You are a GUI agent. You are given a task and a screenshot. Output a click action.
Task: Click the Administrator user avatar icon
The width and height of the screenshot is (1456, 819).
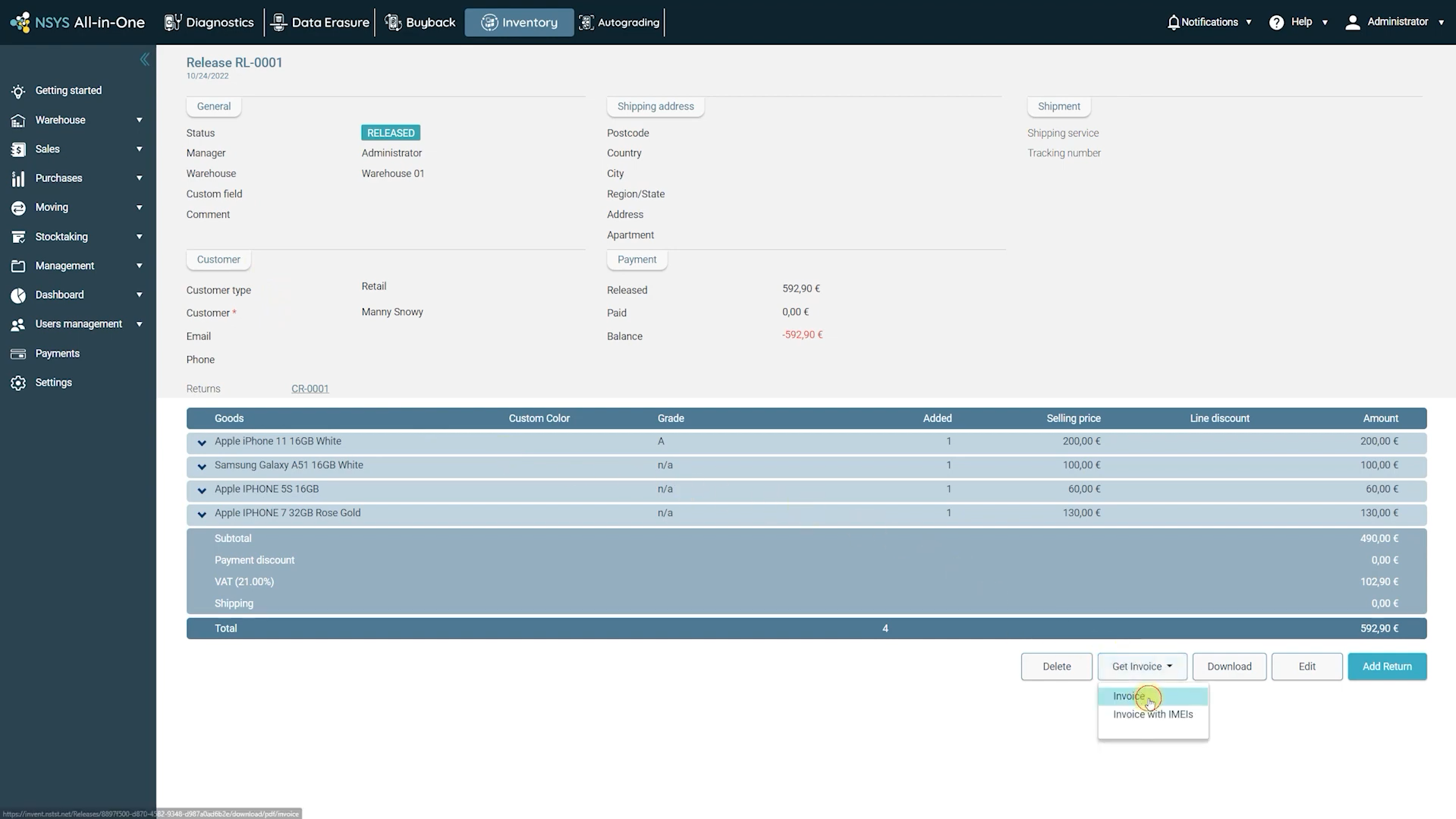pyautogui.click(x=1352, y=22)
